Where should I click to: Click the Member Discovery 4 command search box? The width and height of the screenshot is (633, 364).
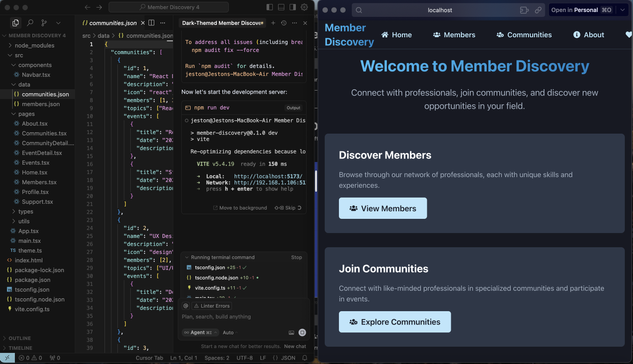click(x=169, y=7)
